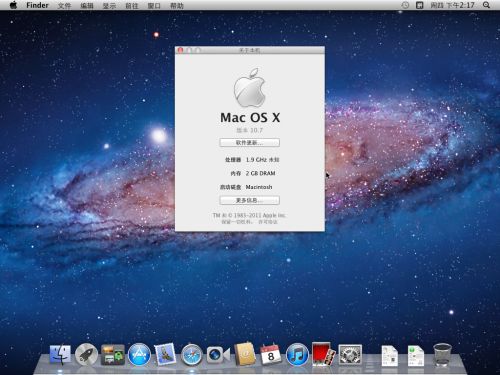Click the square status icon beside Time Machine
Screen dimensions: 500x375
point(420,5)
